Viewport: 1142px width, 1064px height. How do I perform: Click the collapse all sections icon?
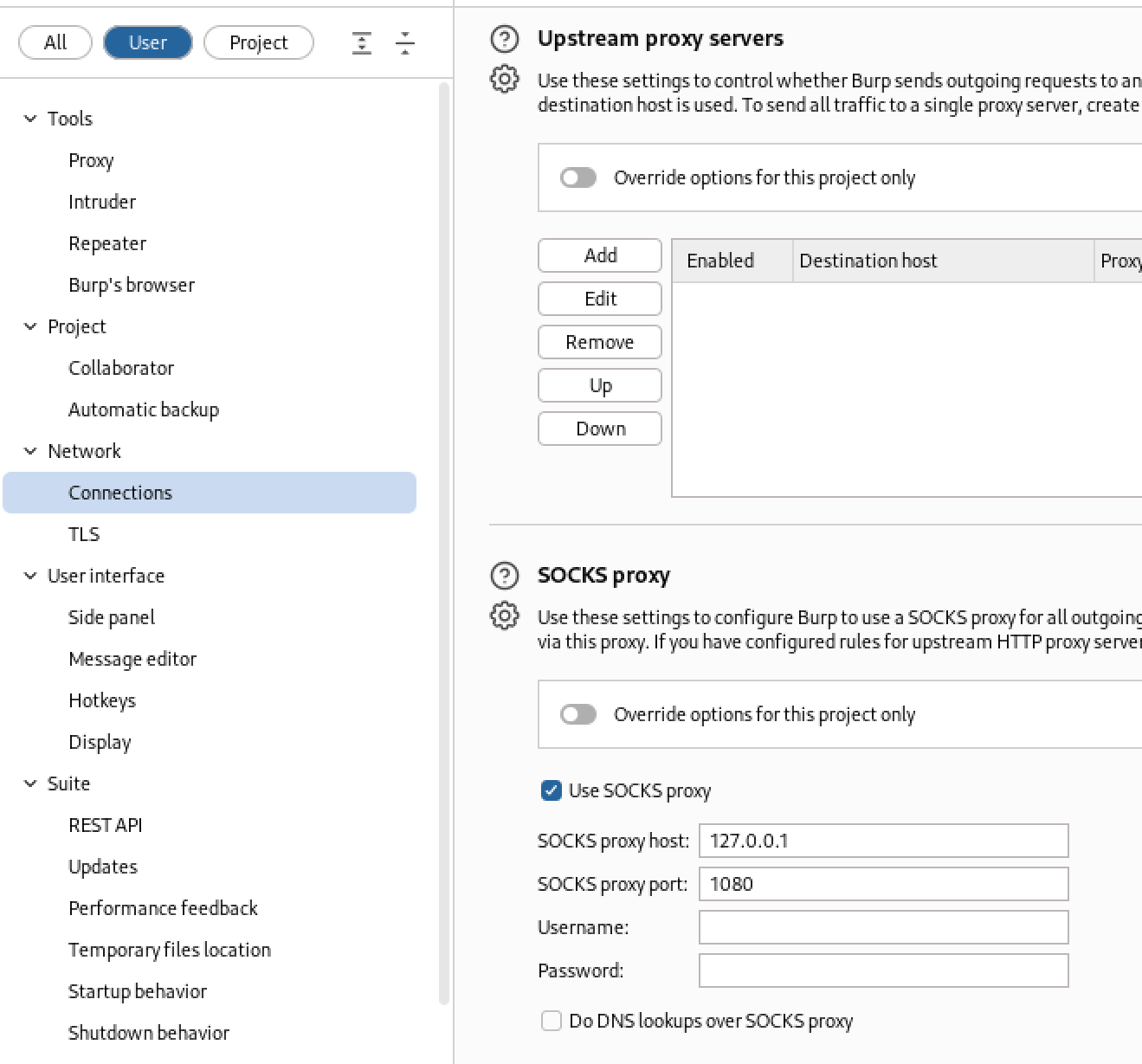pos(405,42)
